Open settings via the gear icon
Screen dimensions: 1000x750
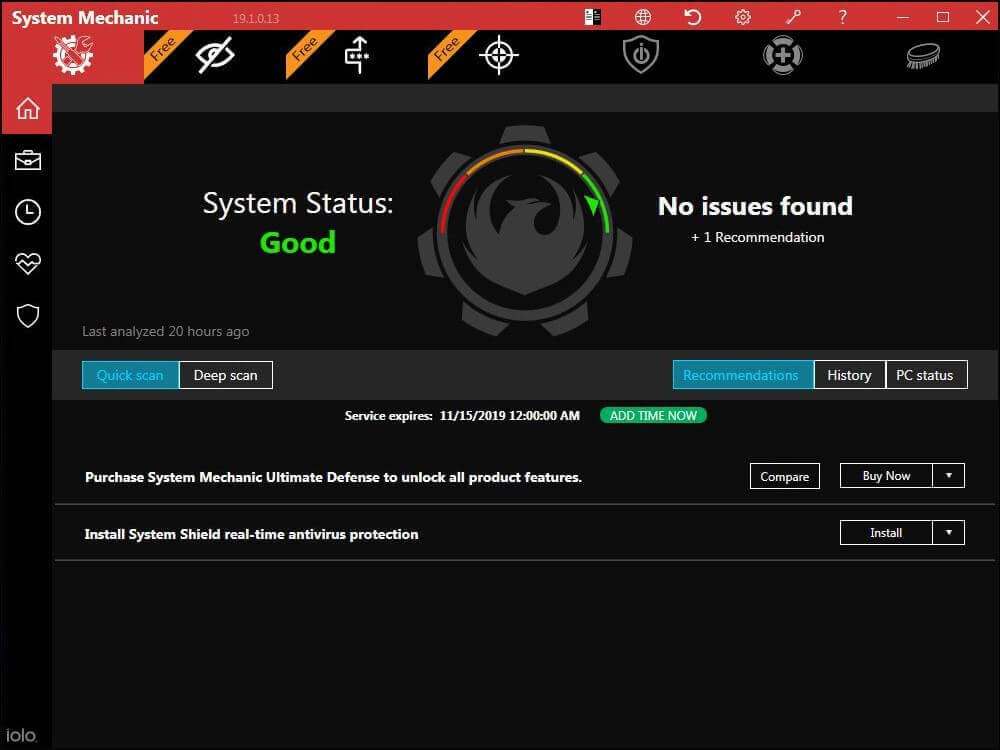pyautogui.click(x=742, y=16)
